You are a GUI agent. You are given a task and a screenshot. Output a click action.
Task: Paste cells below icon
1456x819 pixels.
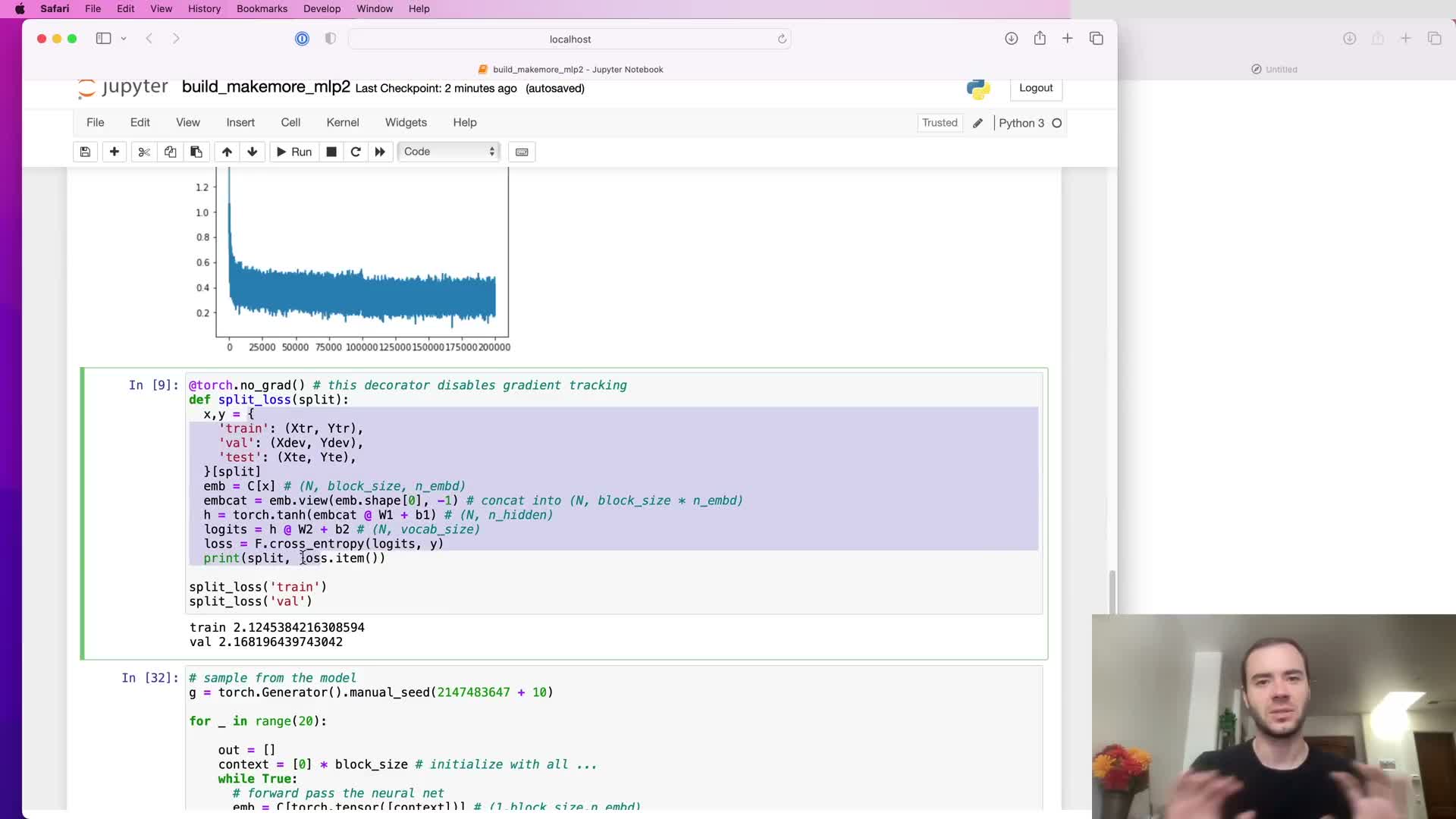(196, 152)
